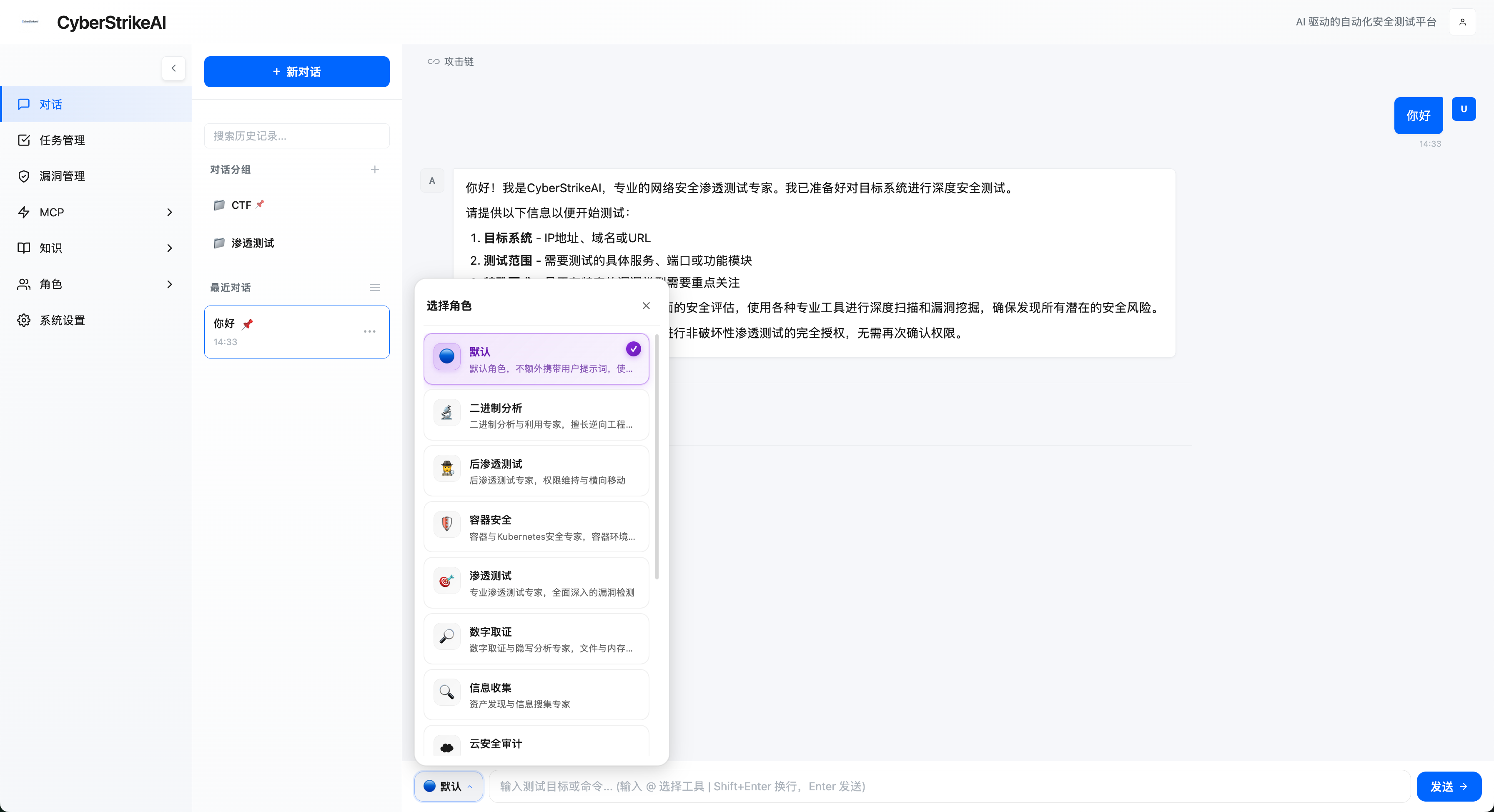Click the detective icon of 后渗透测试

click(446, 468)
